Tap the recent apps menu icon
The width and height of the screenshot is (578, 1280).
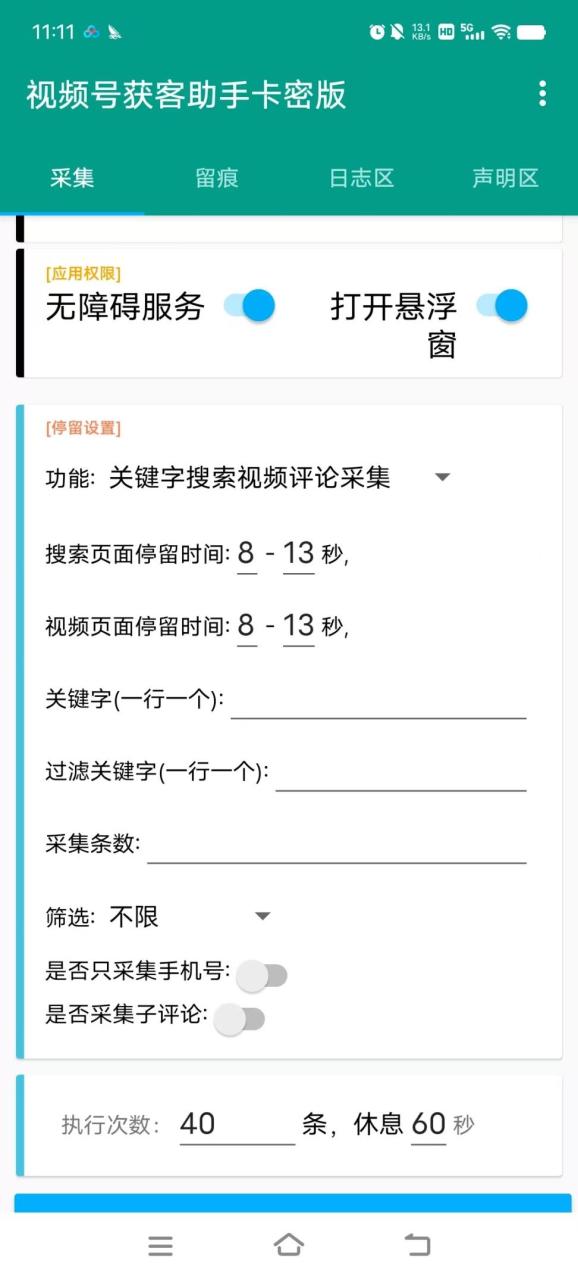160,1246
